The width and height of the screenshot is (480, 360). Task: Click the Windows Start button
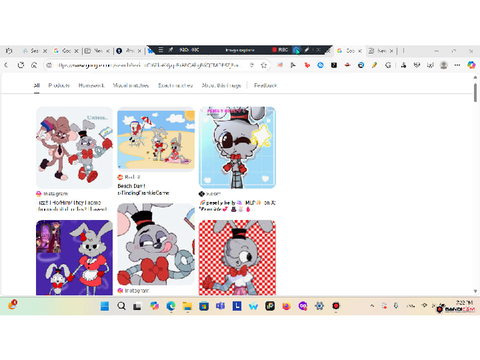click(105, 306)
